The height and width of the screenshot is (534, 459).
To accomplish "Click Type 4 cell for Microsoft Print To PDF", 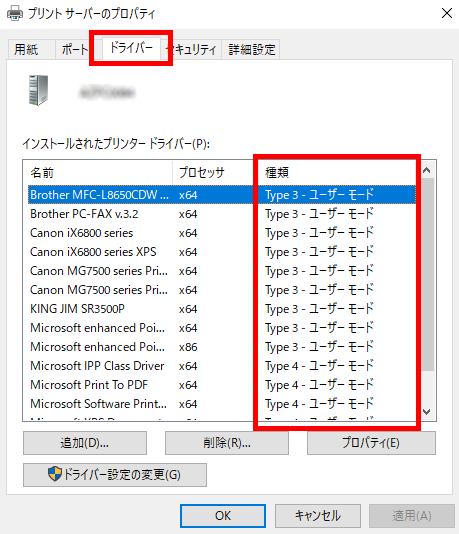I will click(x=319, y=385).
